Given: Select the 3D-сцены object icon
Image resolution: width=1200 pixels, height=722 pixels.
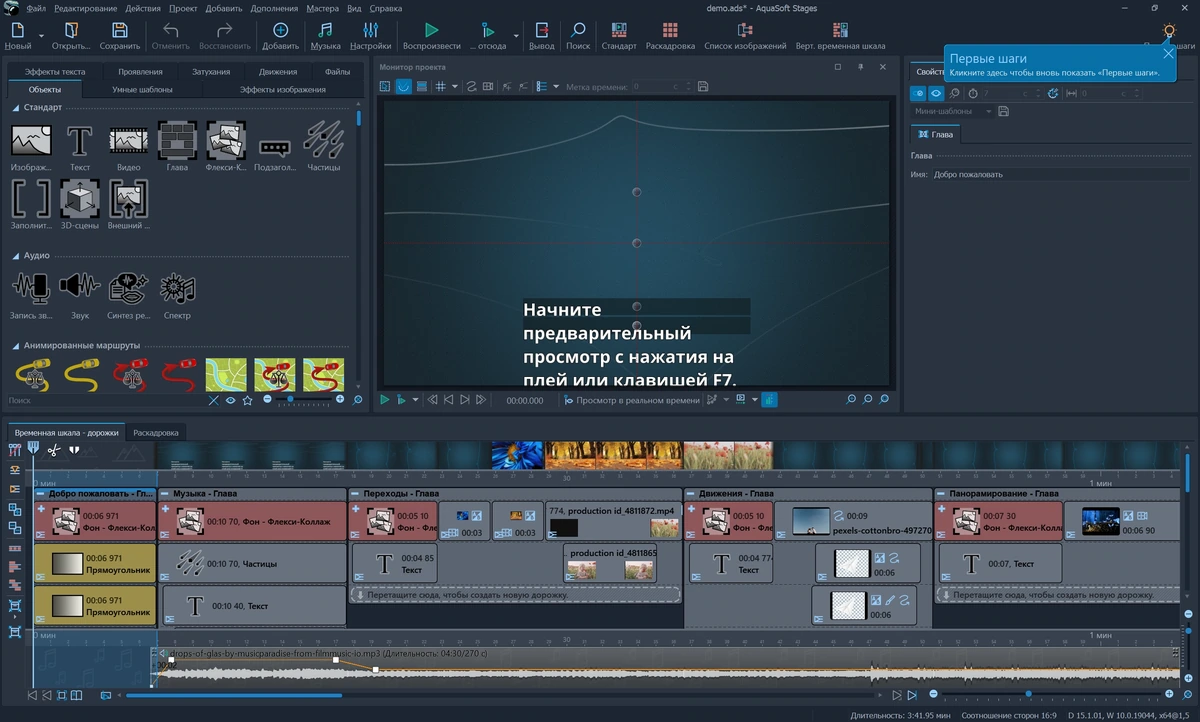Looking at the screenshot, I should pos(80,198).
